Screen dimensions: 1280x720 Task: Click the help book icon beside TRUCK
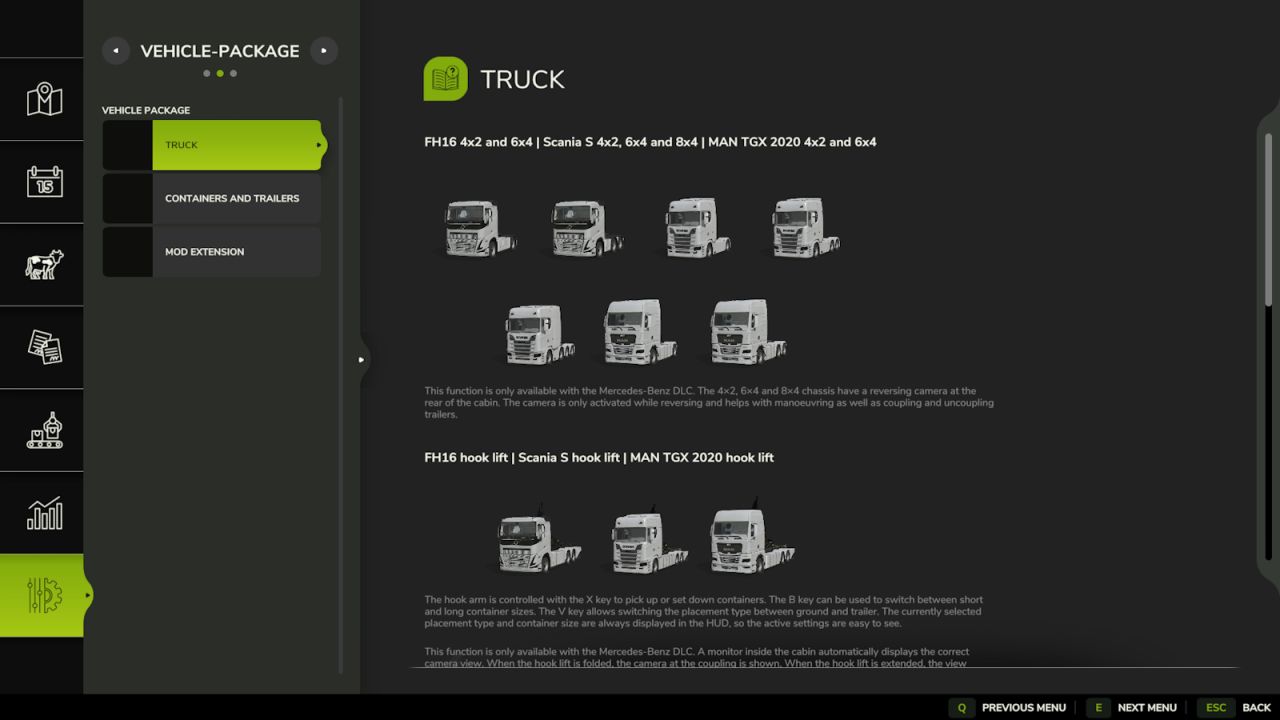point(445,79)
